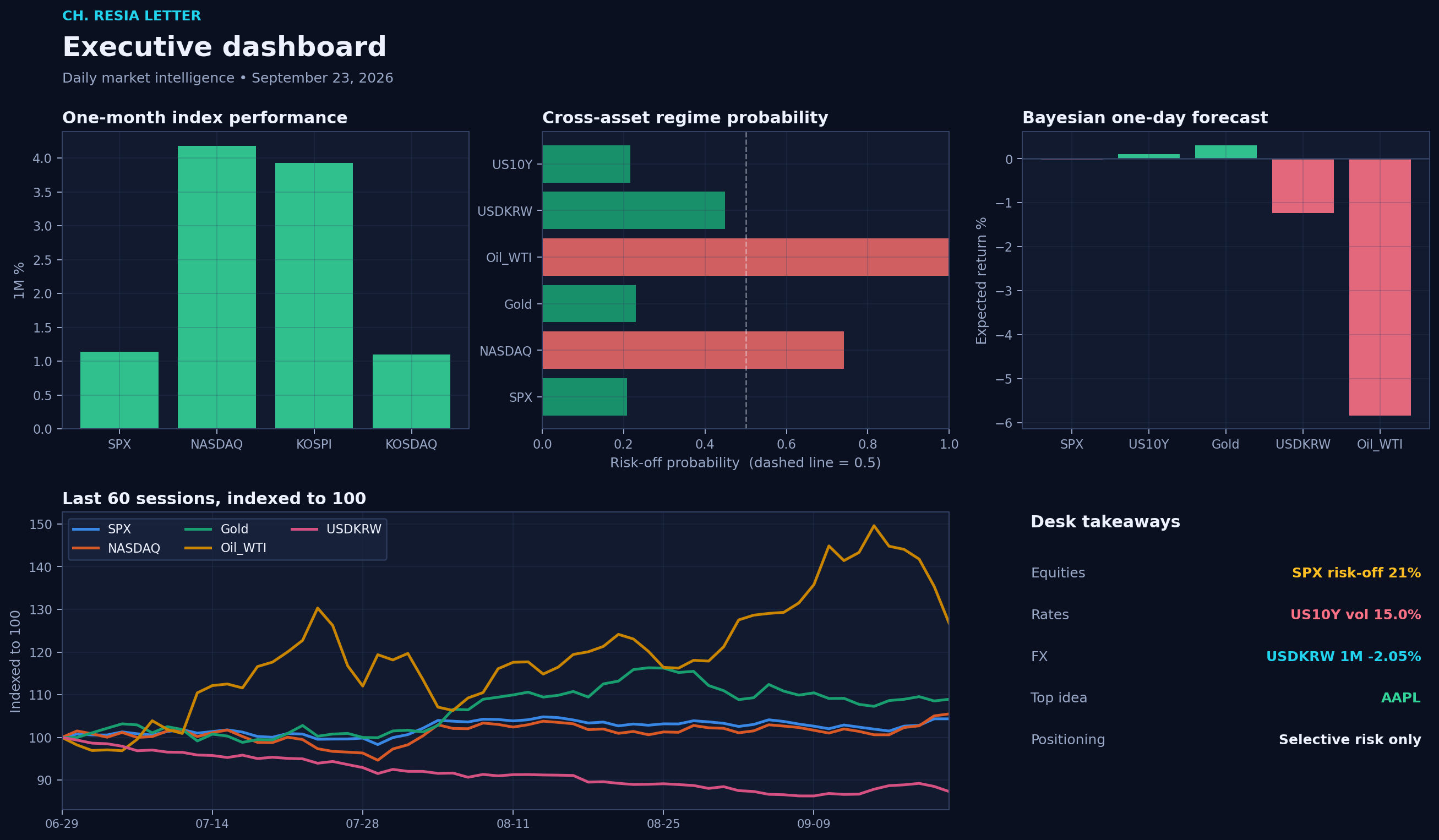The image size is (1439, 840).
Task: Click the 07-14 date tick label
Action: point(212,824)
